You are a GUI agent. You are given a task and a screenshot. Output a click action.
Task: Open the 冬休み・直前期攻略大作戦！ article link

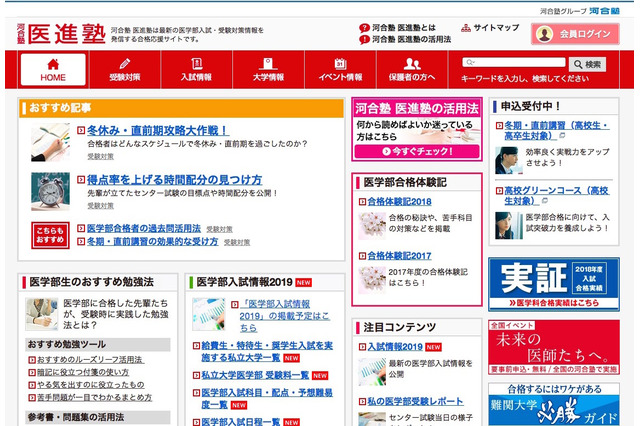point(158,131)
